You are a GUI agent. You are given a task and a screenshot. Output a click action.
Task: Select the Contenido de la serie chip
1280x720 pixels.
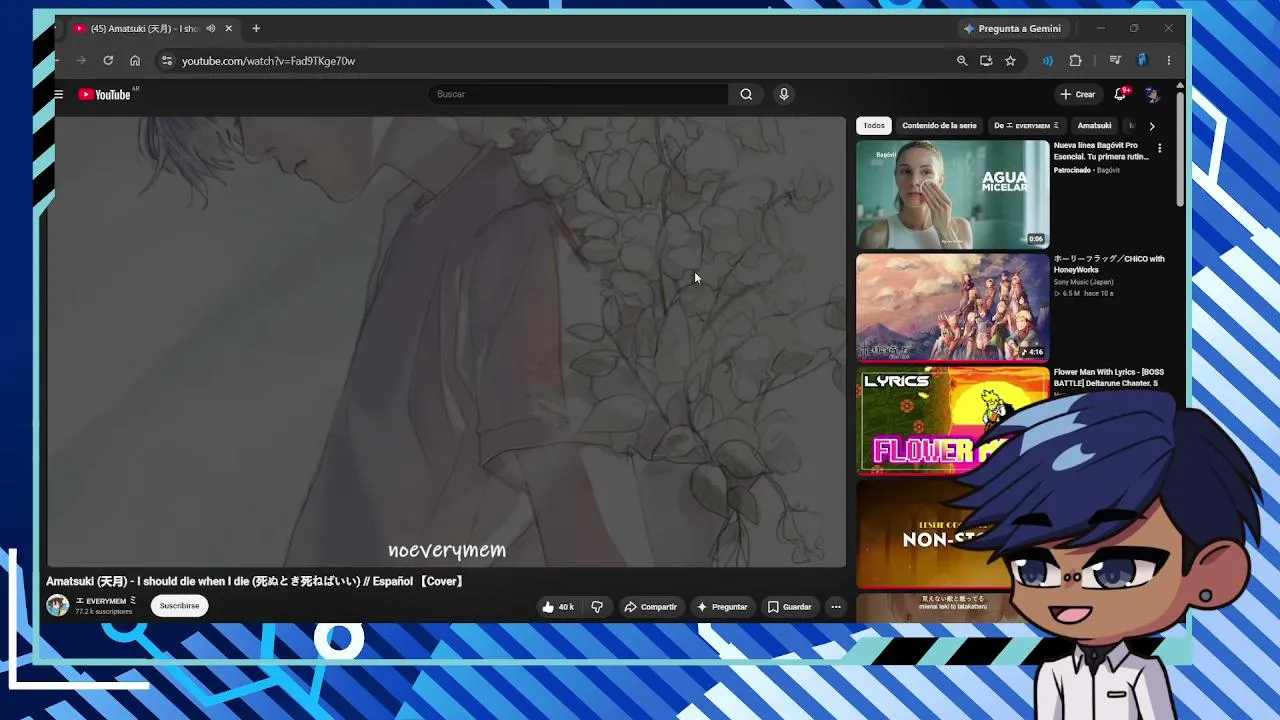[939, 126]
